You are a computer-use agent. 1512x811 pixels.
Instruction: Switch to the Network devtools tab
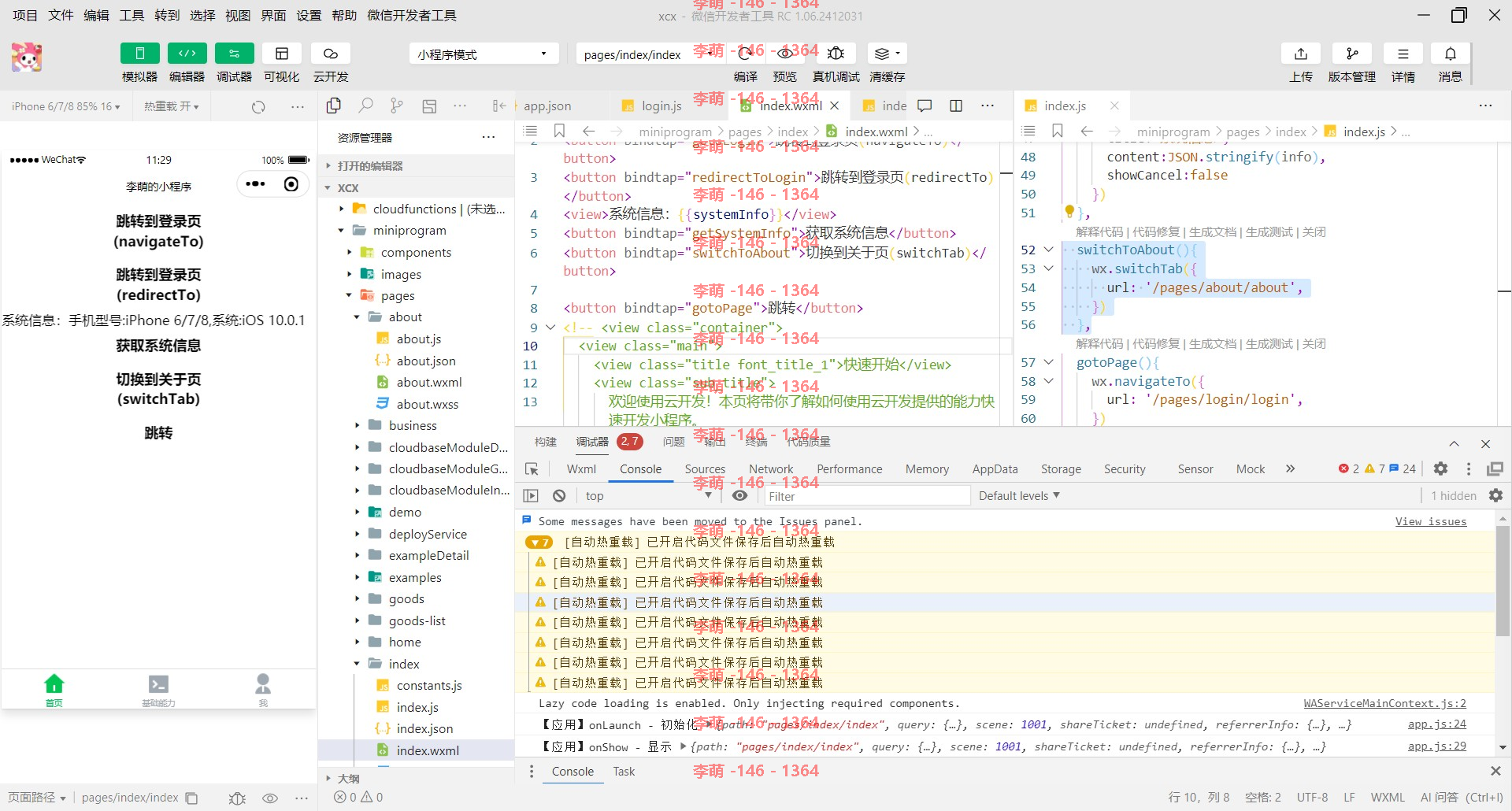pyautogui.click(x=771, y=469)
